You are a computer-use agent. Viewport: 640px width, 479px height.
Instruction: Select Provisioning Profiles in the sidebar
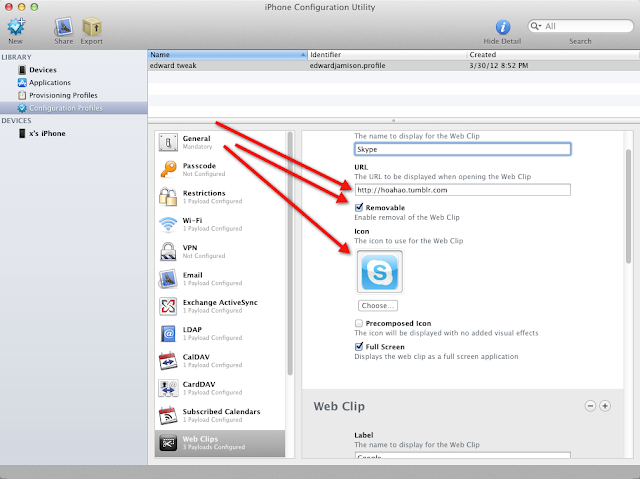pos(63,95)
